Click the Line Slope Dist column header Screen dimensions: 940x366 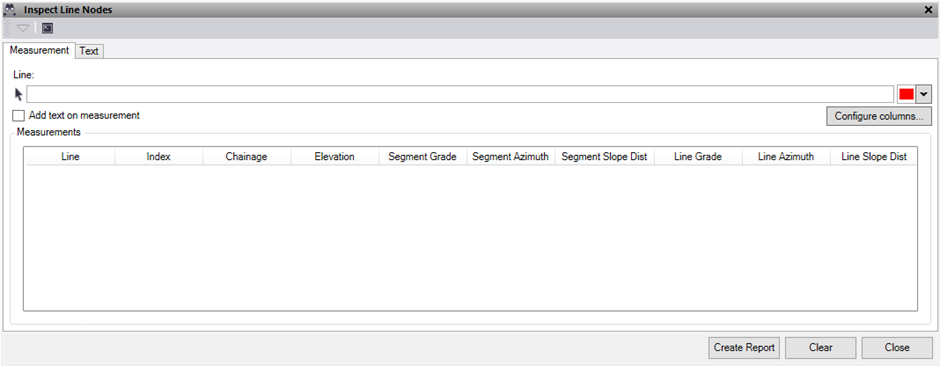click(x=873, y=157)
